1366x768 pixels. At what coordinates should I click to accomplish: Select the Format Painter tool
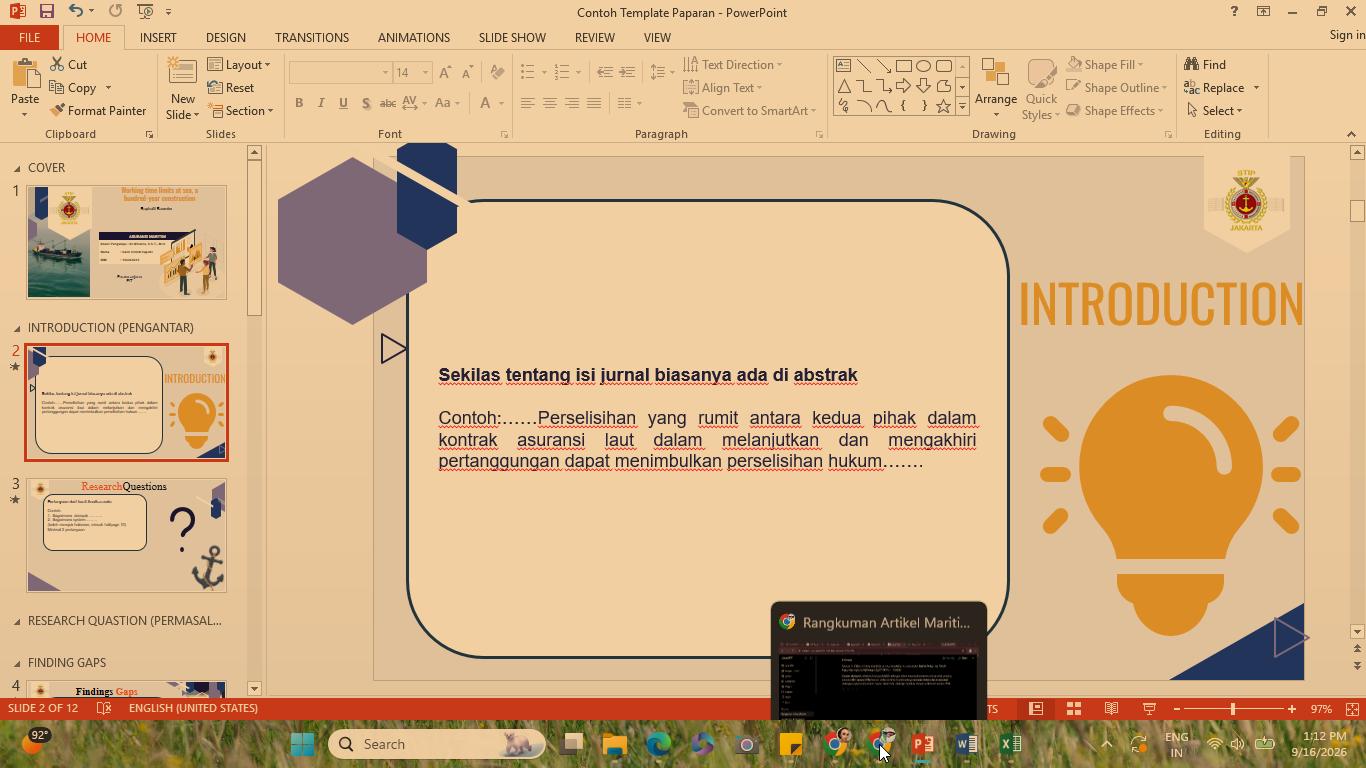click(98, 110)
